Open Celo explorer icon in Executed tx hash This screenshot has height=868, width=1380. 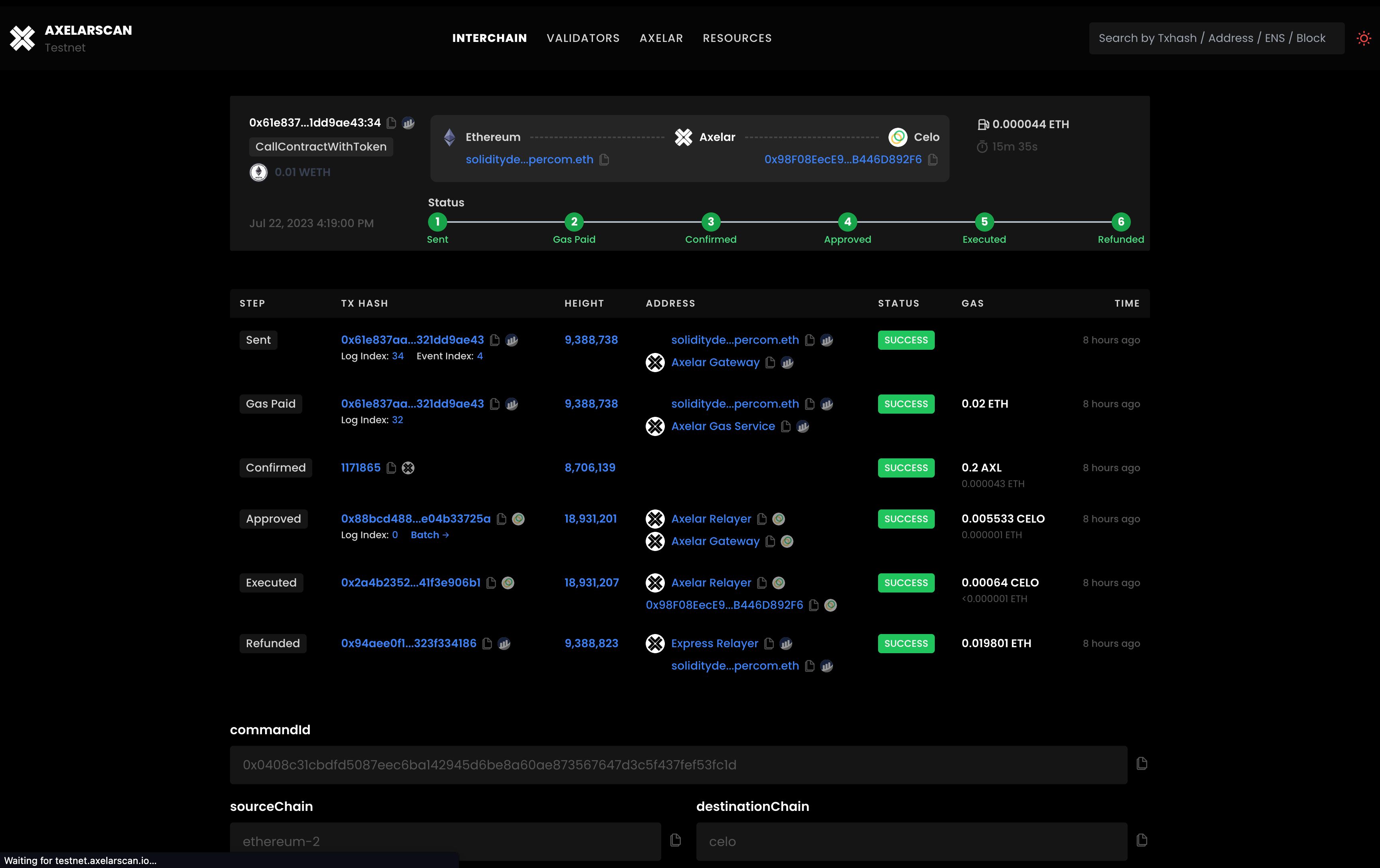tap(508, 583)
